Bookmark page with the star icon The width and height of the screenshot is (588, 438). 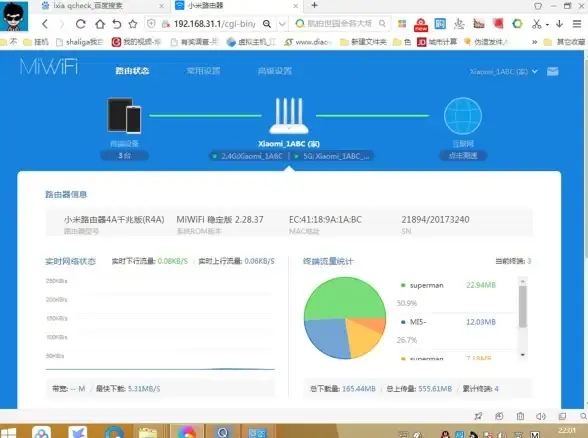(133, 24)
